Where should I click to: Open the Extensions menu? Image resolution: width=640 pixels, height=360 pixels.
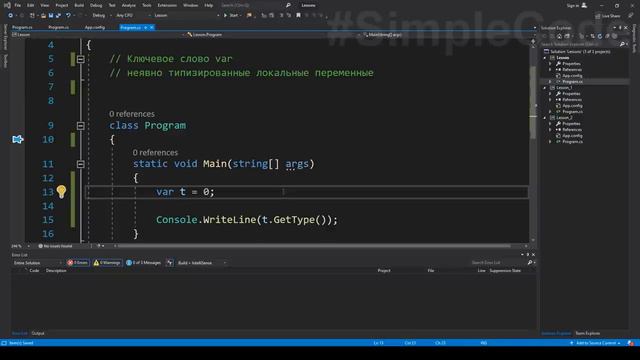(x=167, y=5)
